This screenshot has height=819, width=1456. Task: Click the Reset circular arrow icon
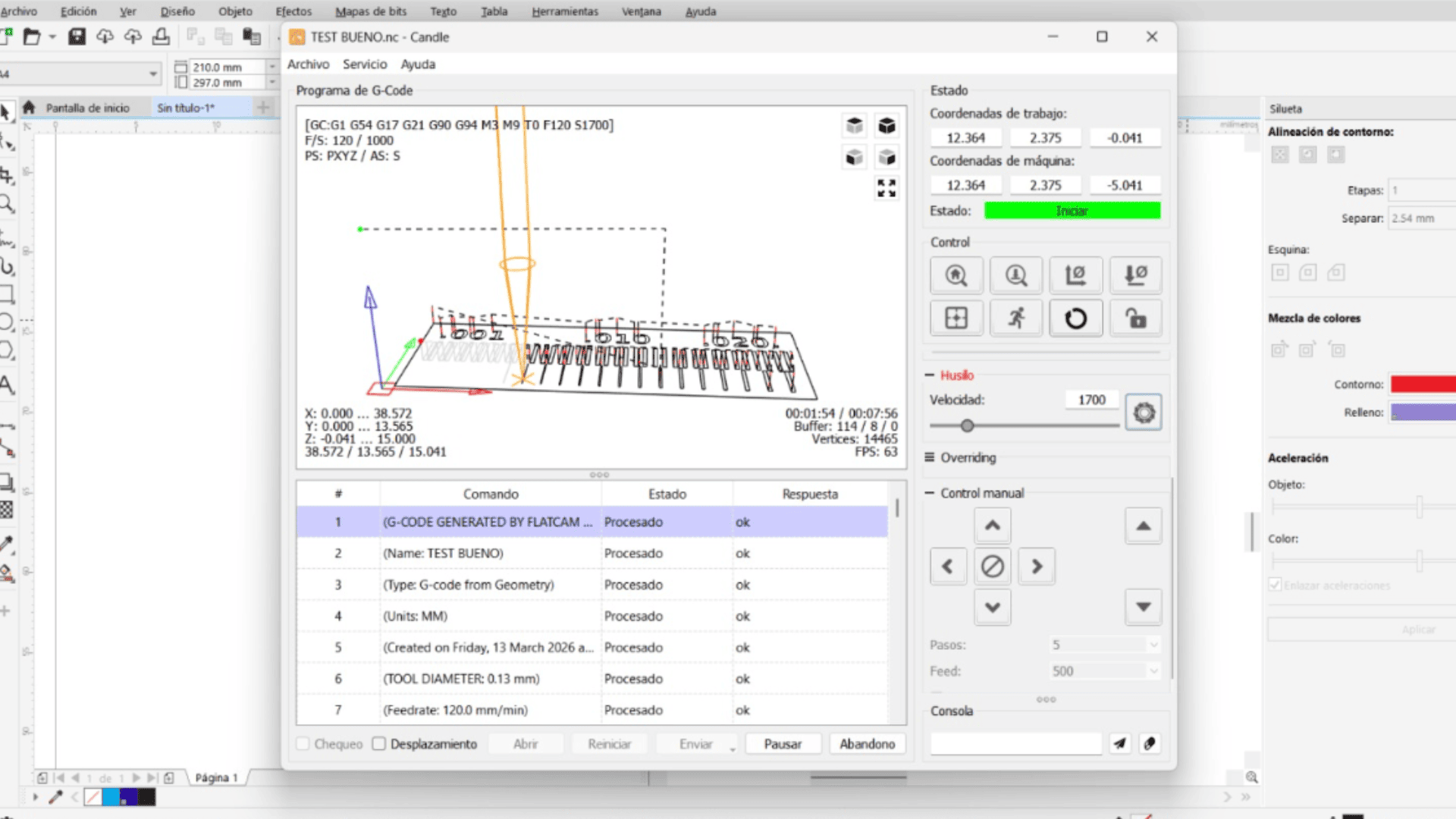tap(1075, 318)
